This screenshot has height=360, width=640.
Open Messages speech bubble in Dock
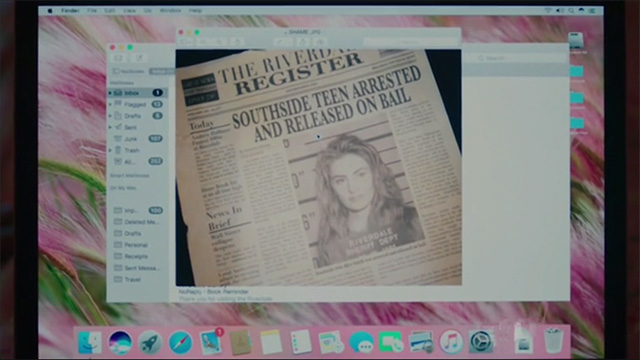coord(361,342)
